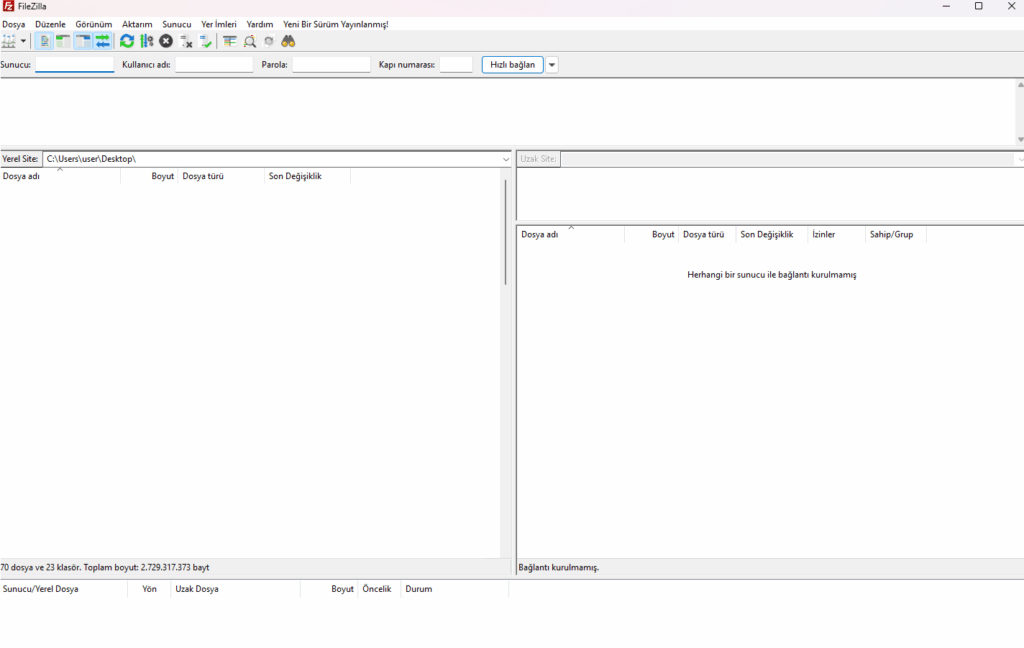This screenshot has width=1024, height=648.
Task: Open the Düzenle menu
Action: click(50, 24)
